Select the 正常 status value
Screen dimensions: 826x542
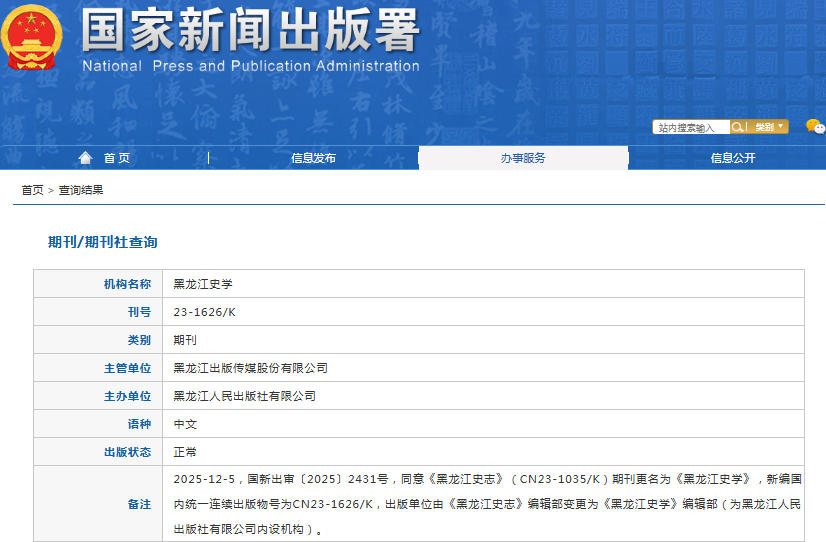click(185, 452)
